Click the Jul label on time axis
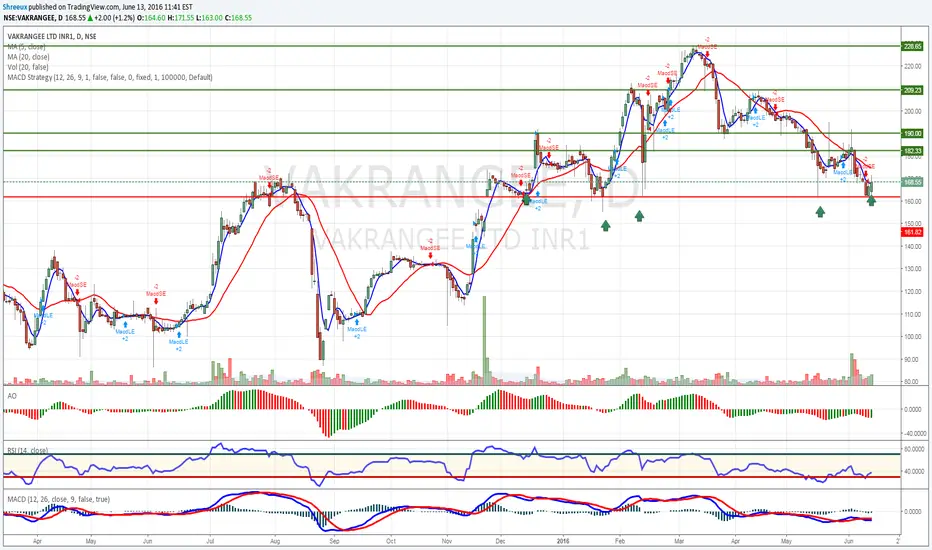 pyautogui.click(x=210, y=541)
